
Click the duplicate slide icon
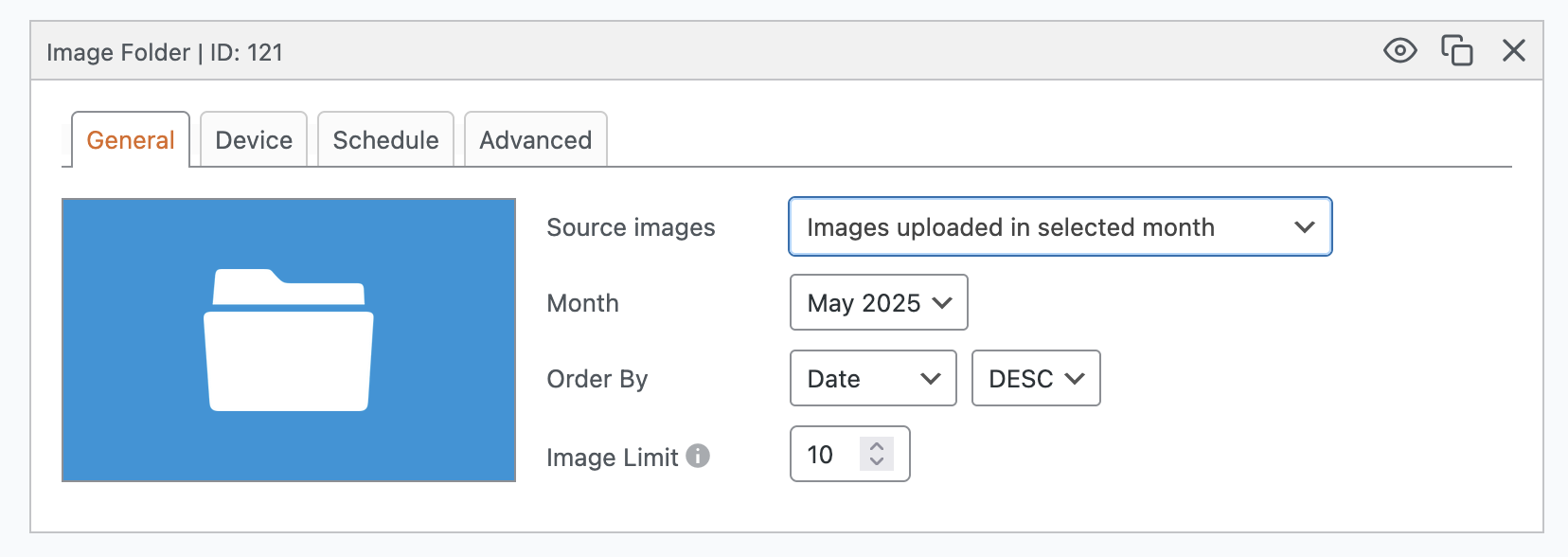coord(1456,50)
